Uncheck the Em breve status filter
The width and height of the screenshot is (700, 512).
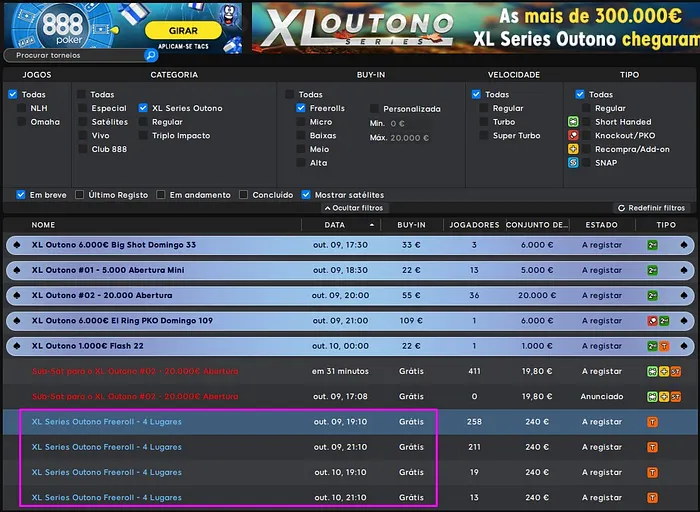(21, 195)
